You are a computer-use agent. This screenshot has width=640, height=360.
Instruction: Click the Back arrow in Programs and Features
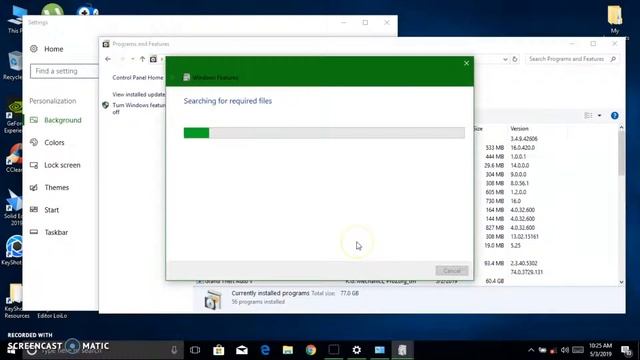coord(108,59)
